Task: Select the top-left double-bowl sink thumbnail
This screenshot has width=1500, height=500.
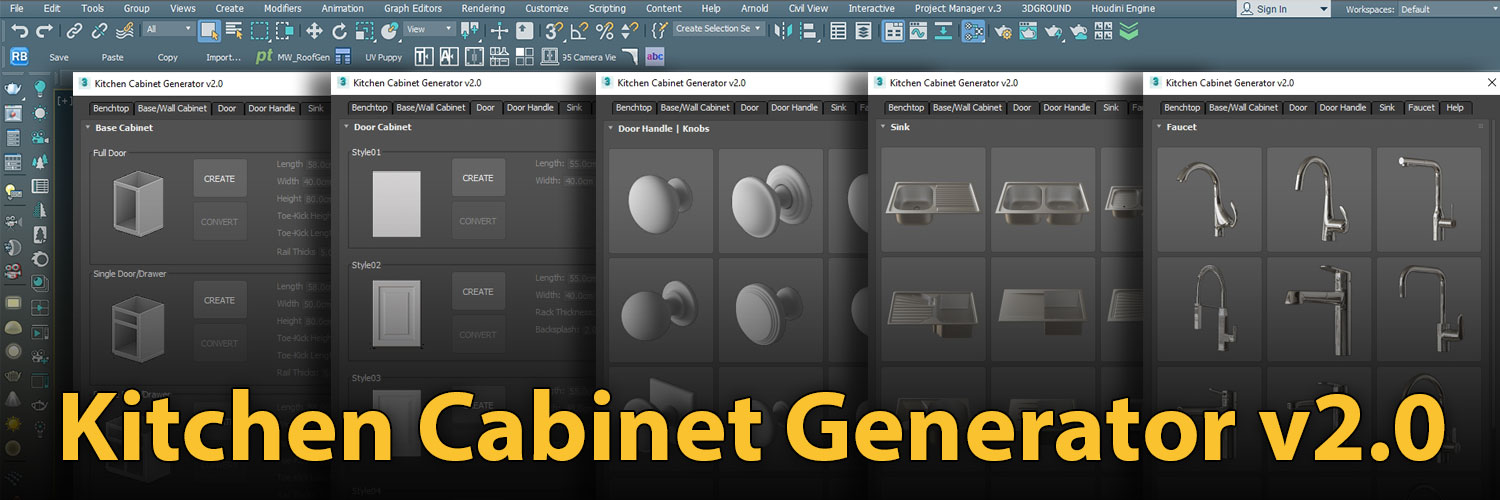Action: pyautogui.click(x=933, y=200)
